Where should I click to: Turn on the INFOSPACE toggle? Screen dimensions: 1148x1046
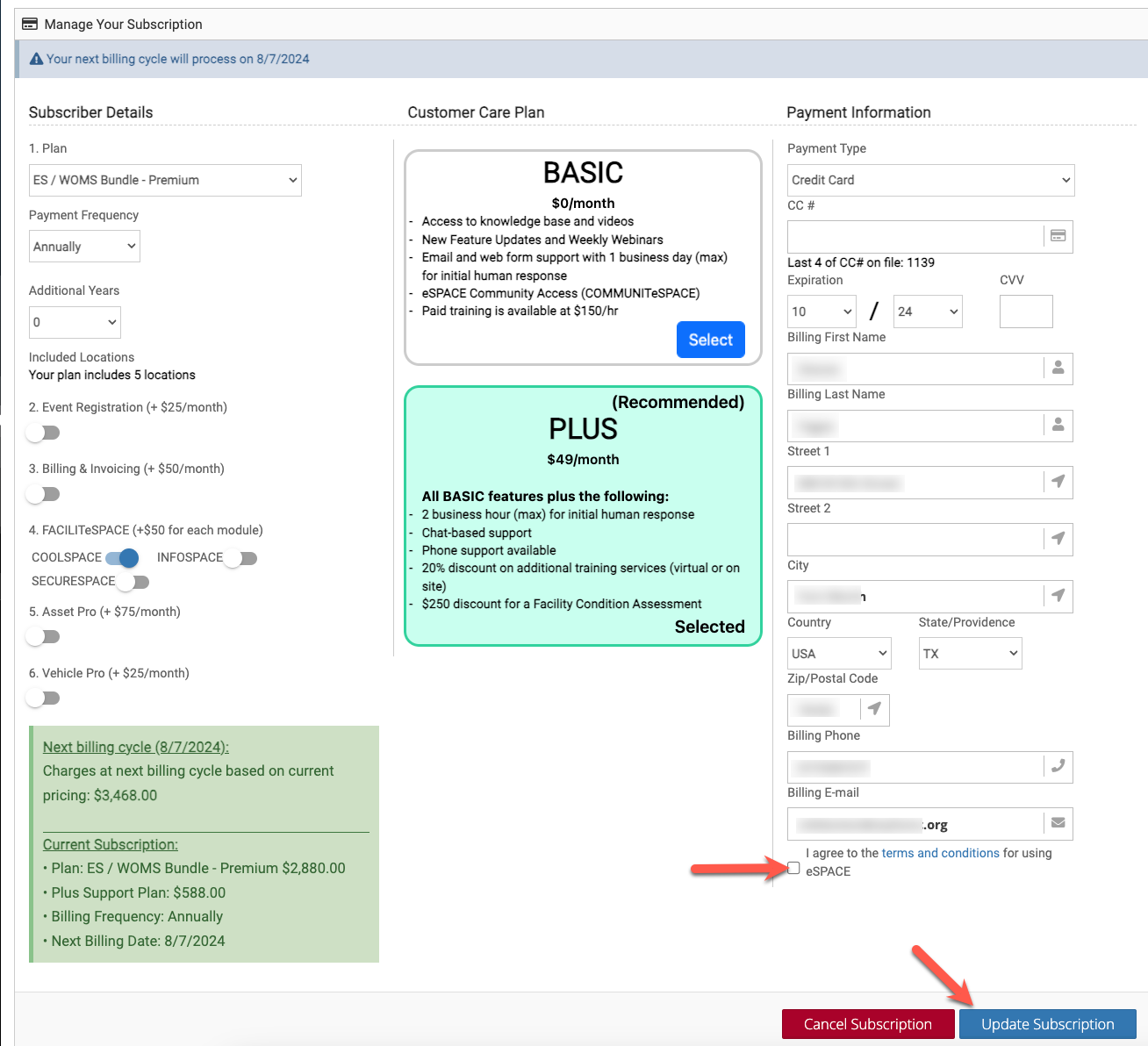coord(240,558)
